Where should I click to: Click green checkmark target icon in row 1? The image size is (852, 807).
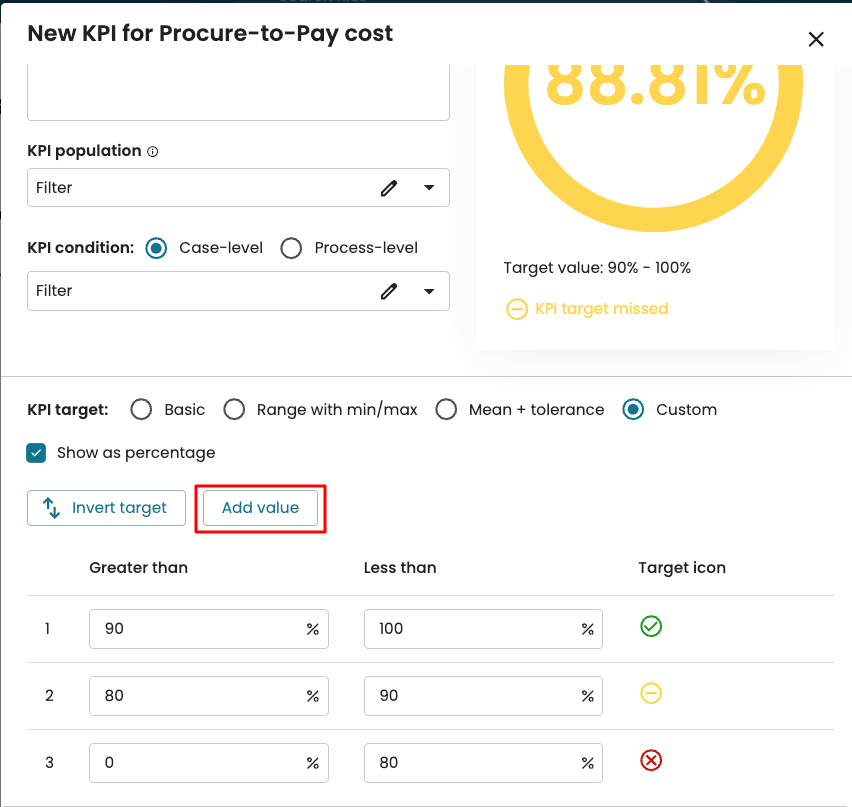(x=651, y=627)
